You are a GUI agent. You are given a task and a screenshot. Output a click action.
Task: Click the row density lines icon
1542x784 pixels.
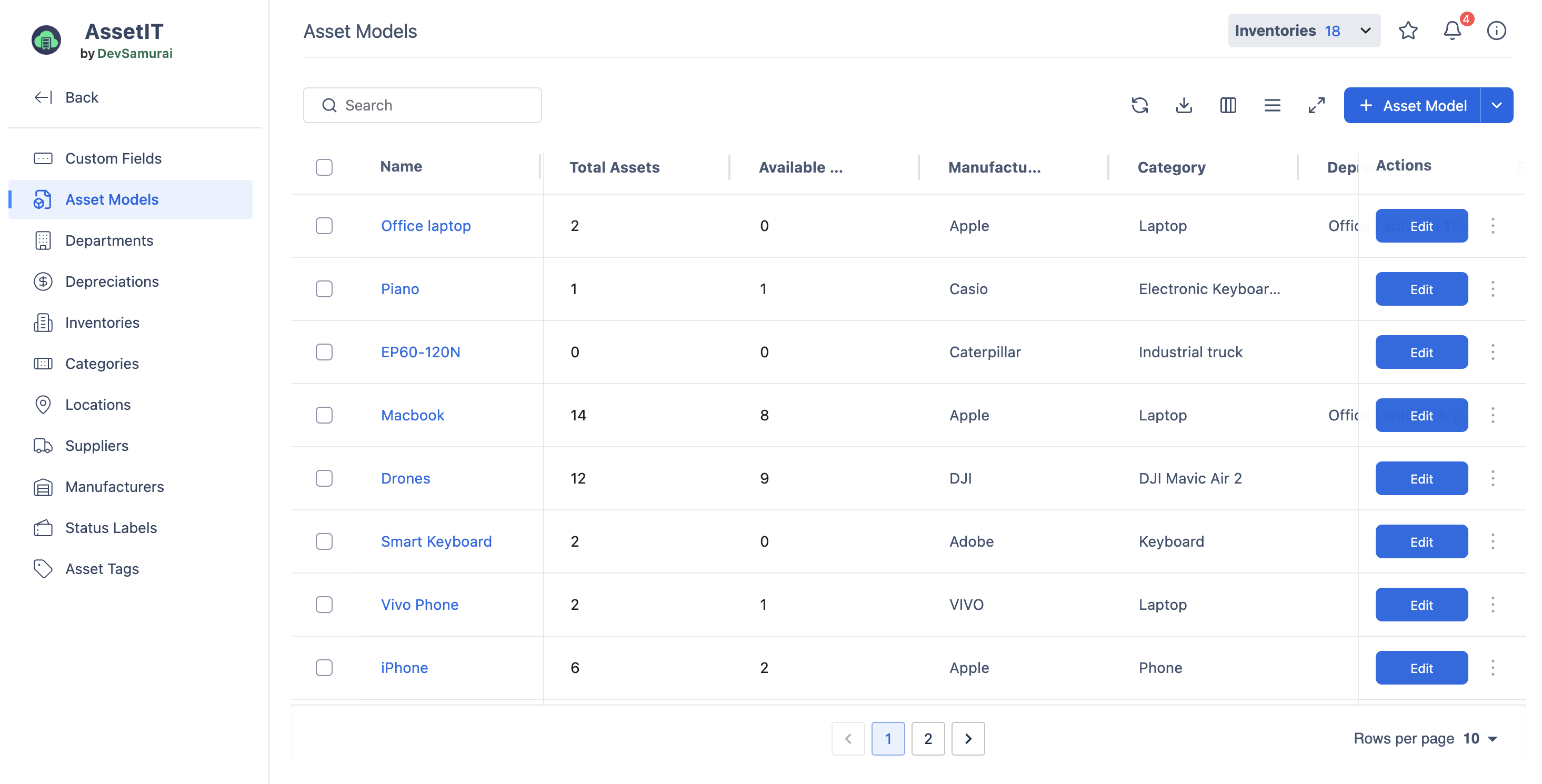[x=1272, y=105]
